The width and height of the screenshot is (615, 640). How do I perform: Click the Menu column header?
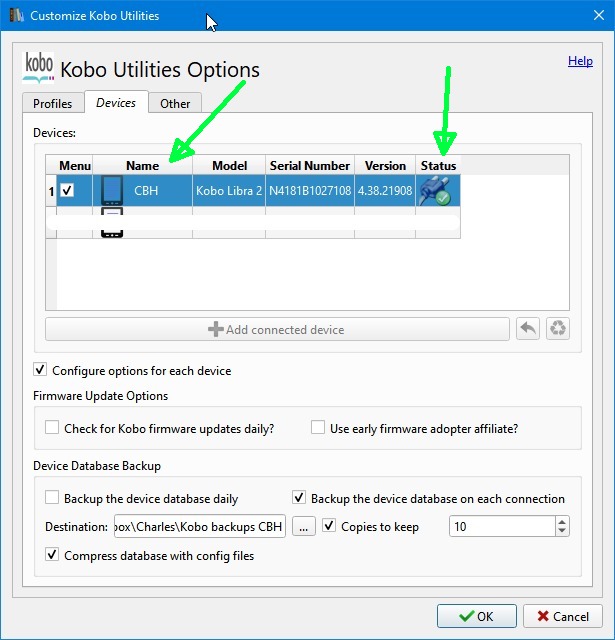point(75,165)
